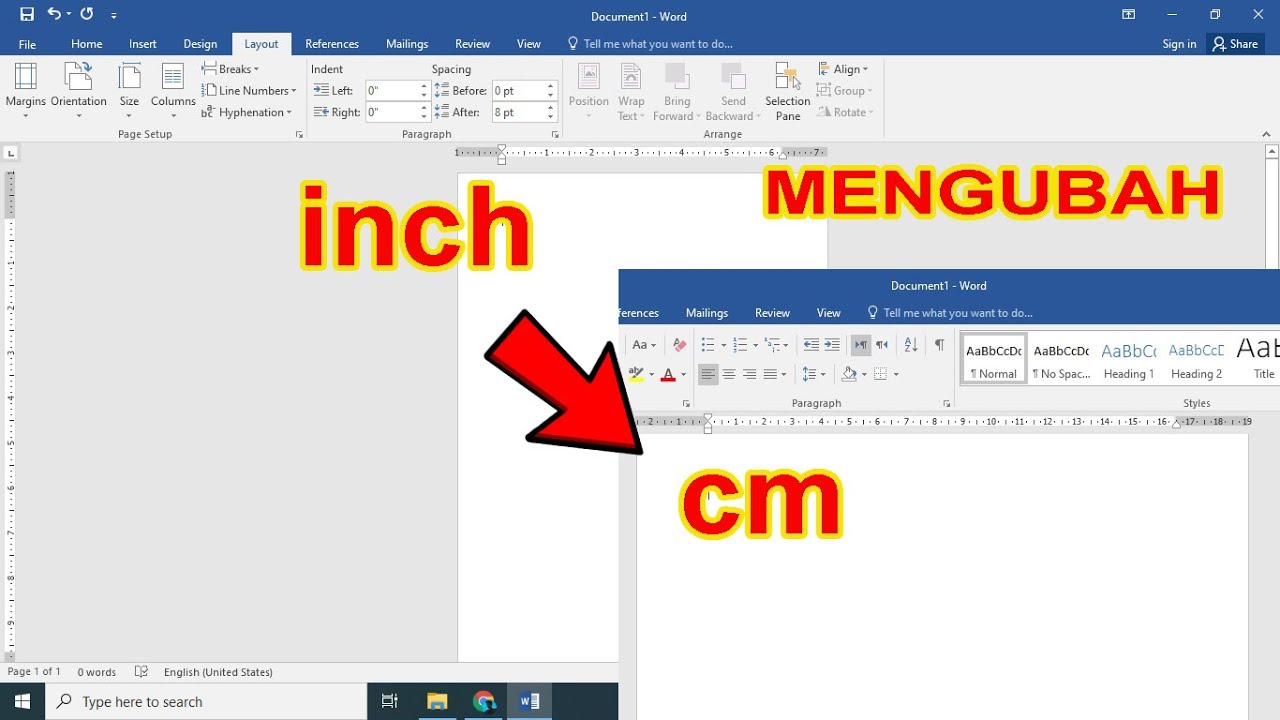Open Task View on the taskbar
This screenshot has height=720, width=1280.
(x=390, y=701)
